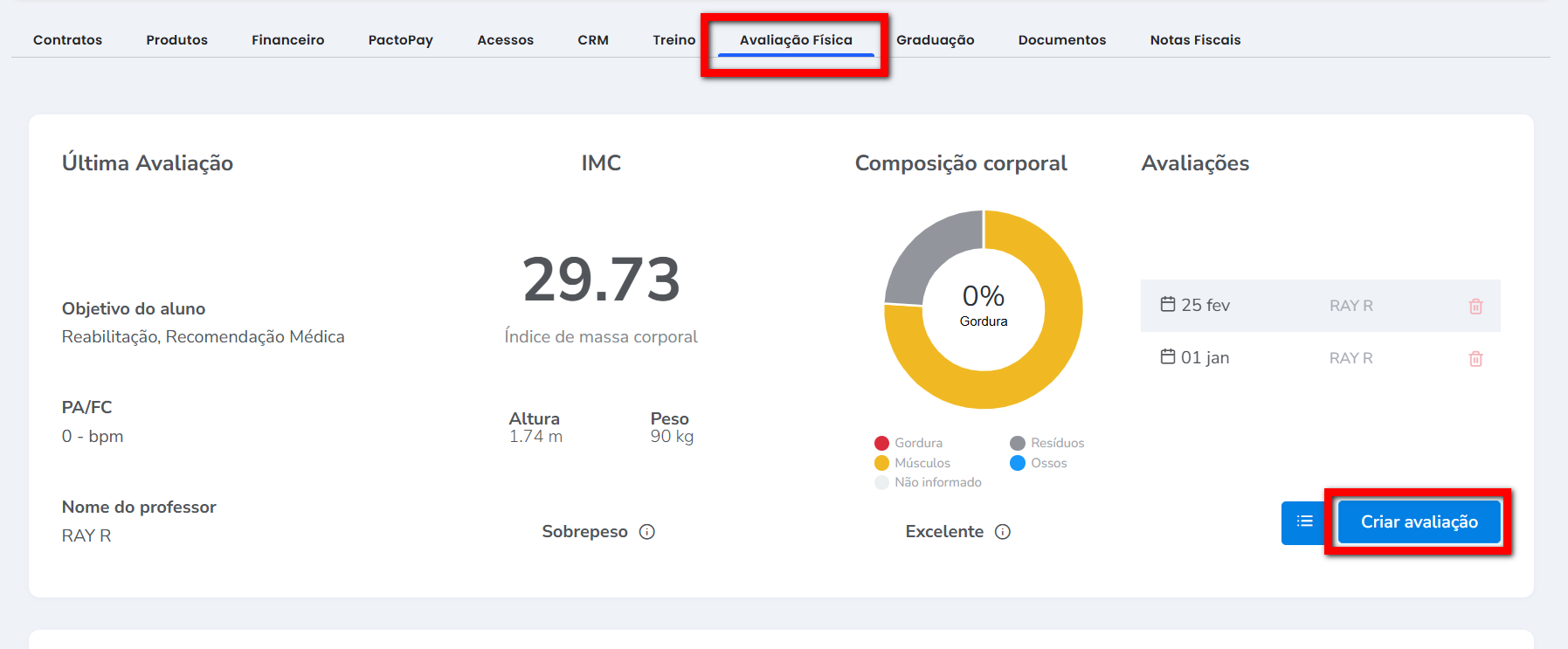Switch to the Contratos tab
This screenshot has height=649, width=1568.
[67, 40]
